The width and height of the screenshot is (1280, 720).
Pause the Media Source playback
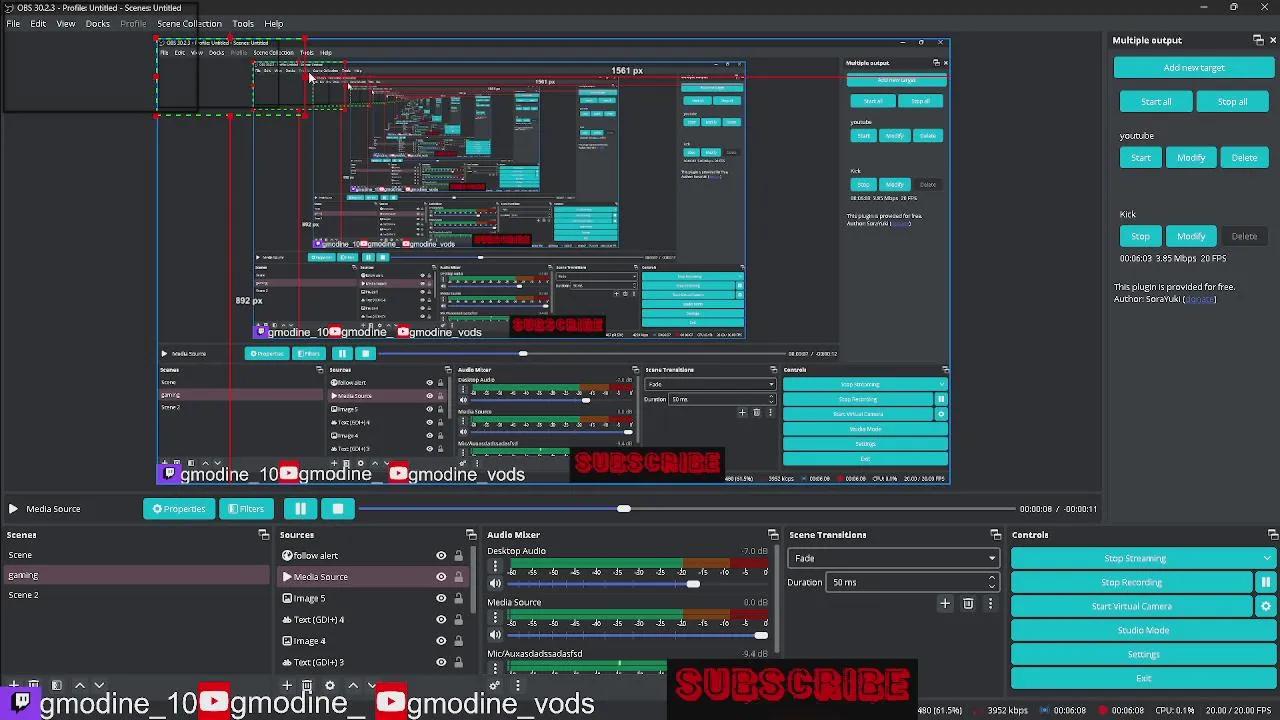300,509
